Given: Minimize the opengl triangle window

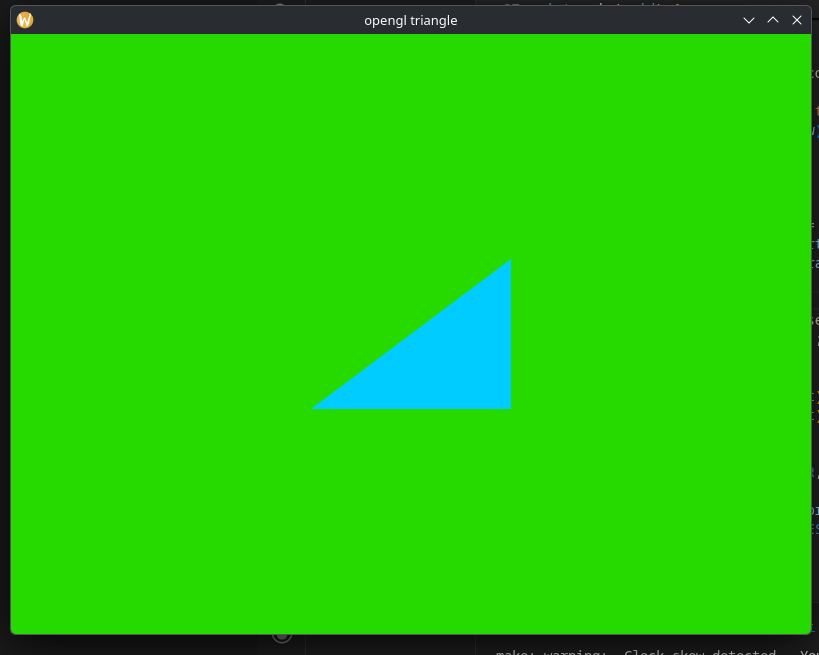Looking at the screenshot, I should [x=749, y=20].
